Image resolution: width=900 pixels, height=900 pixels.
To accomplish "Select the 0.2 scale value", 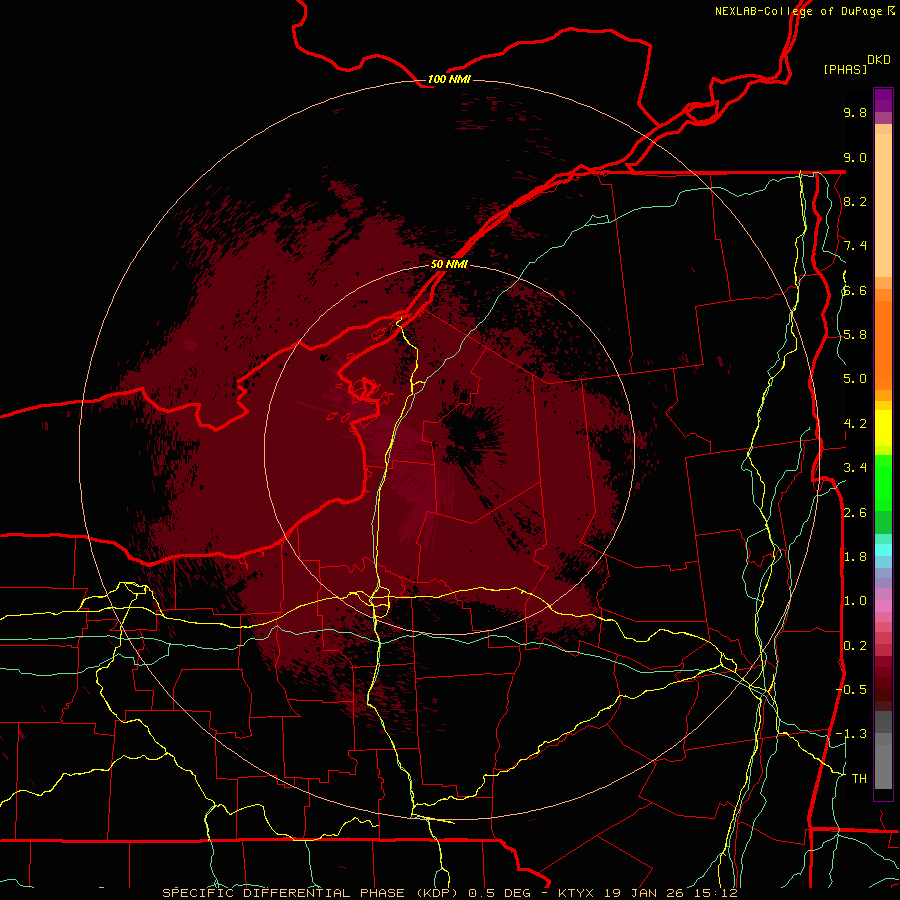I will coord(855,646).
